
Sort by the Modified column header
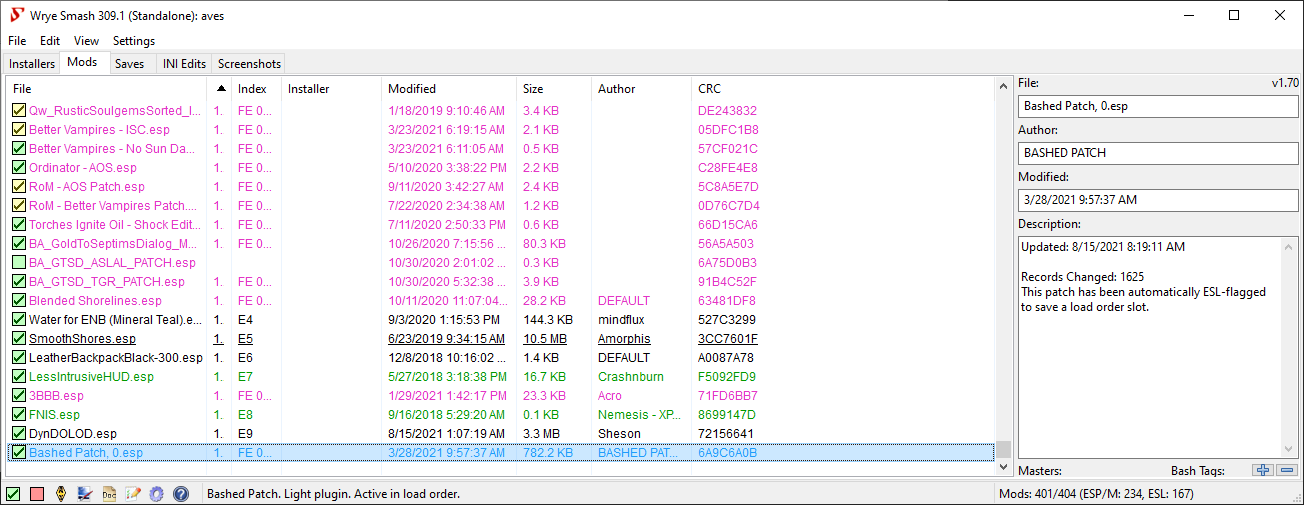(x=449, y=89)
